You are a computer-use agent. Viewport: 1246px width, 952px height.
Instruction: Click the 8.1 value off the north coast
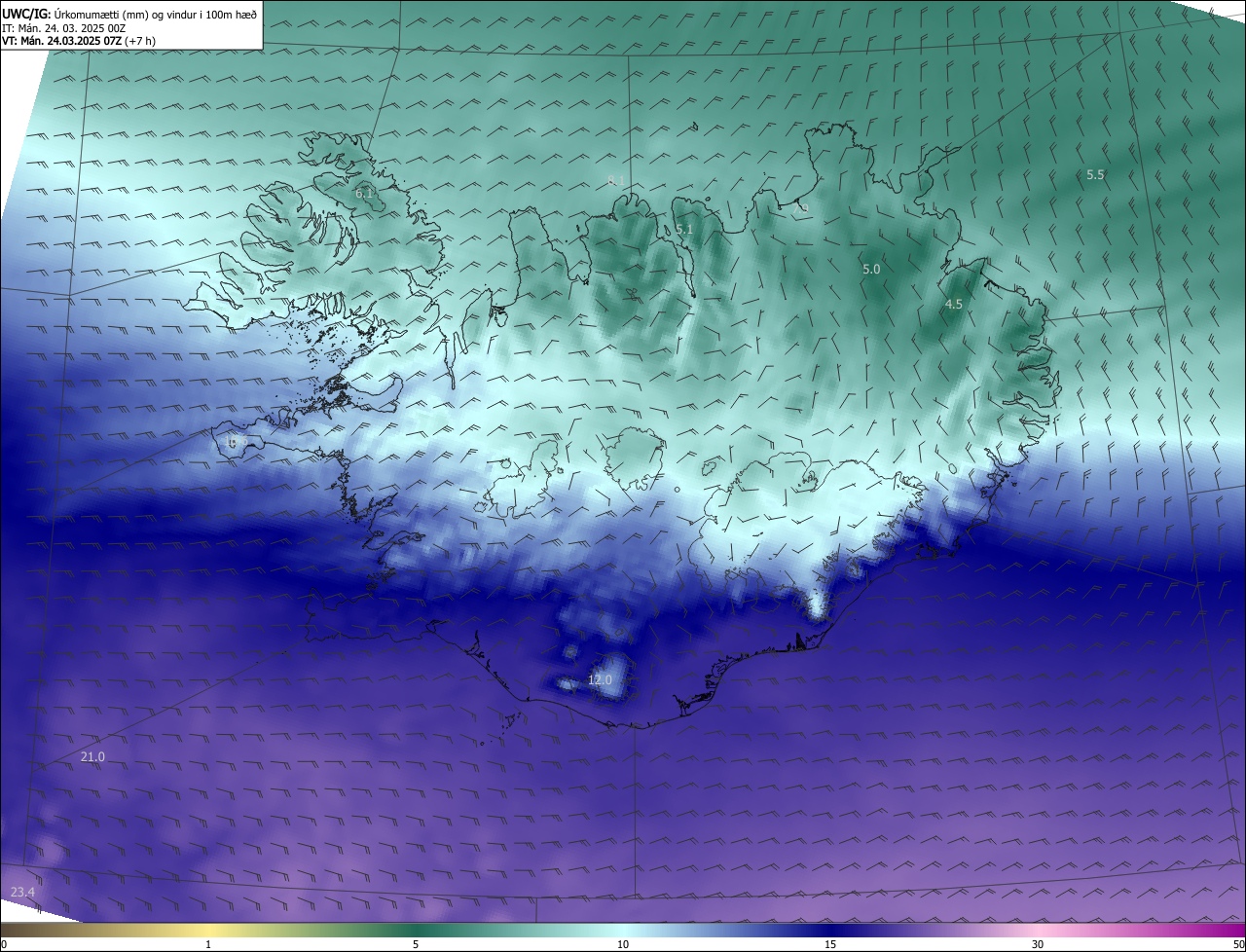coord(616,181)
